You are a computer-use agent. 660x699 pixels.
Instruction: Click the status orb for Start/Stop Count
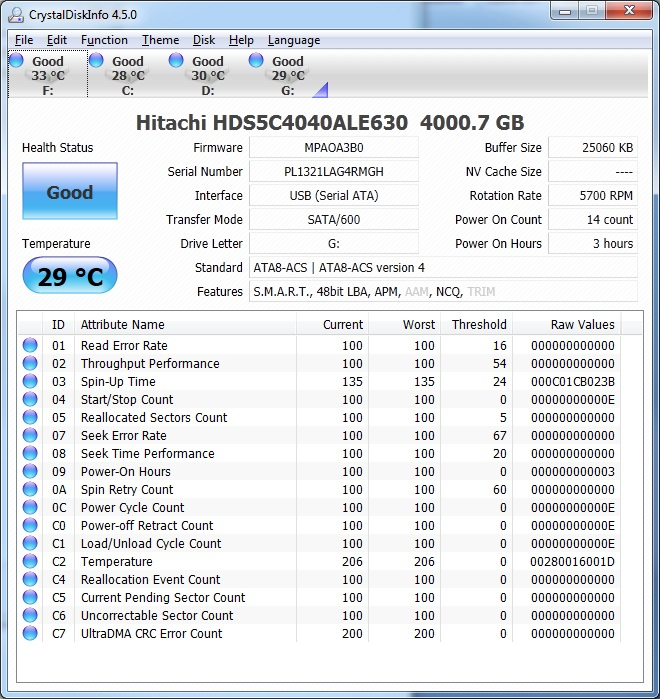[30, 399]
